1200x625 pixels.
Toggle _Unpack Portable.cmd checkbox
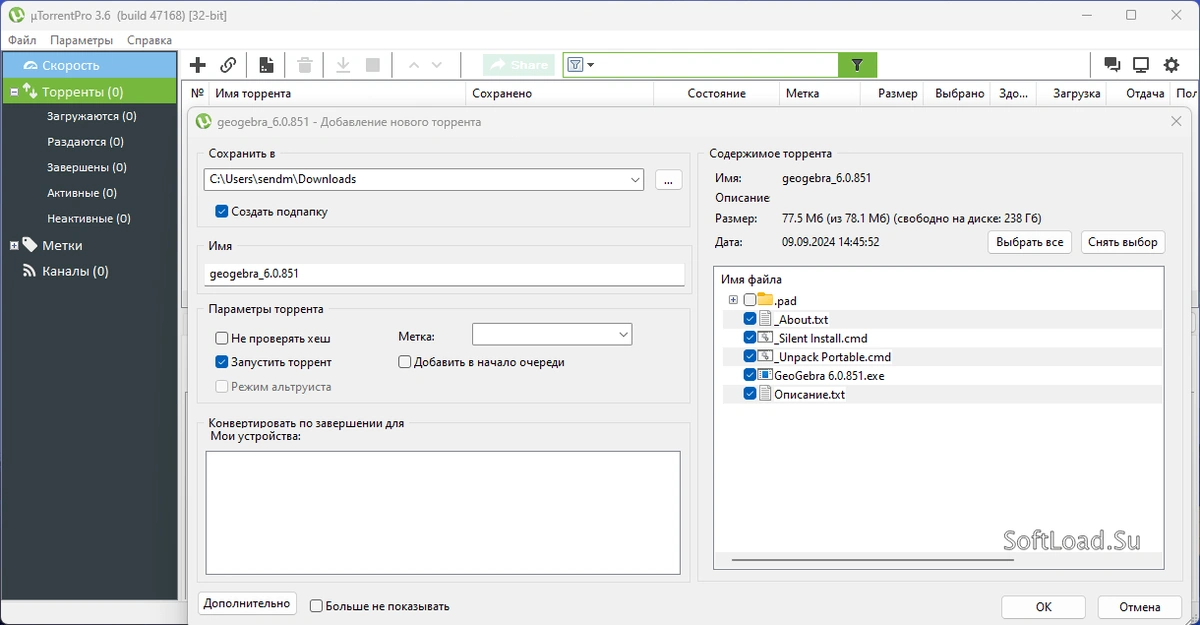tap(750, 356)
